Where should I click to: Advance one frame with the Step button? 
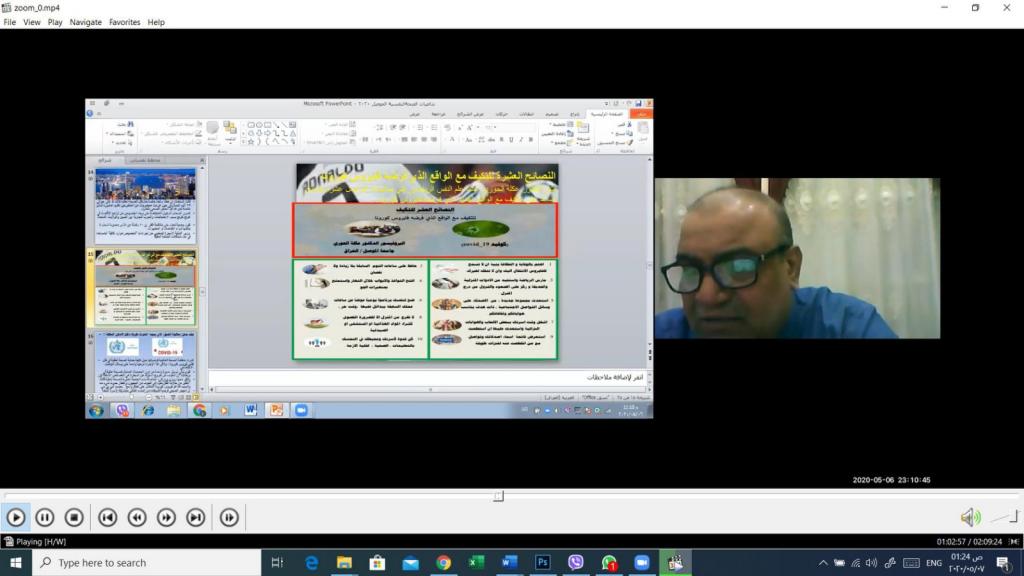230,517
